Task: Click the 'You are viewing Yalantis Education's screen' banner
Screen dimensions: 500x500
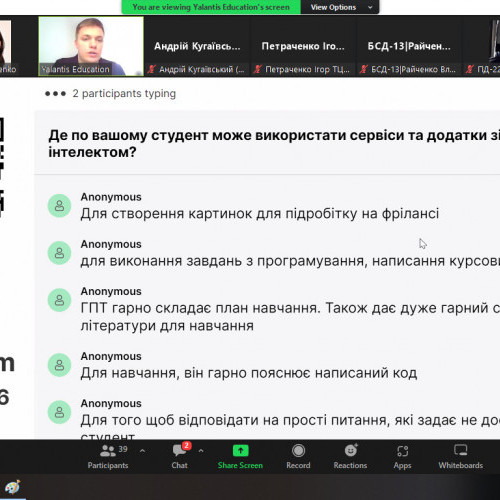Action: coord(211,7)
